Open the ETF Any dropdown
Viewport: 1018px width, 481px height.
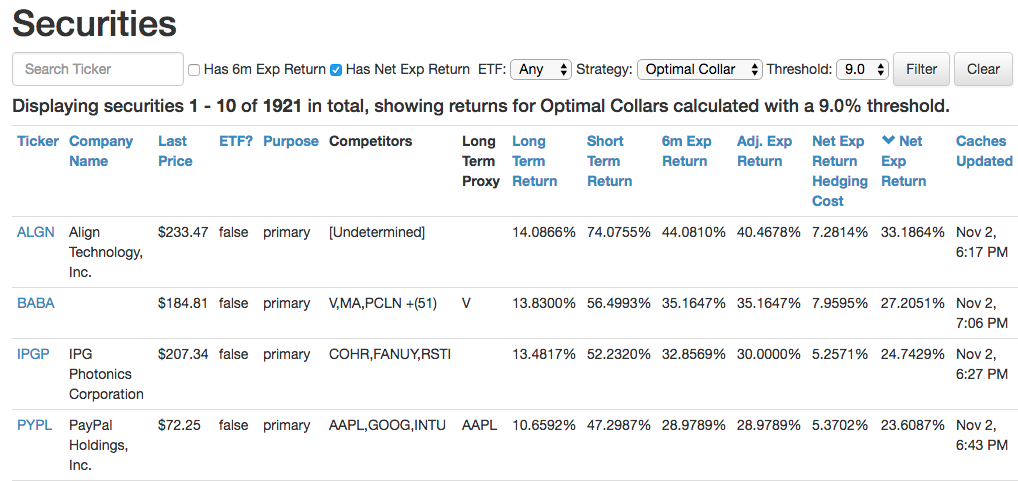click(541, 69)
